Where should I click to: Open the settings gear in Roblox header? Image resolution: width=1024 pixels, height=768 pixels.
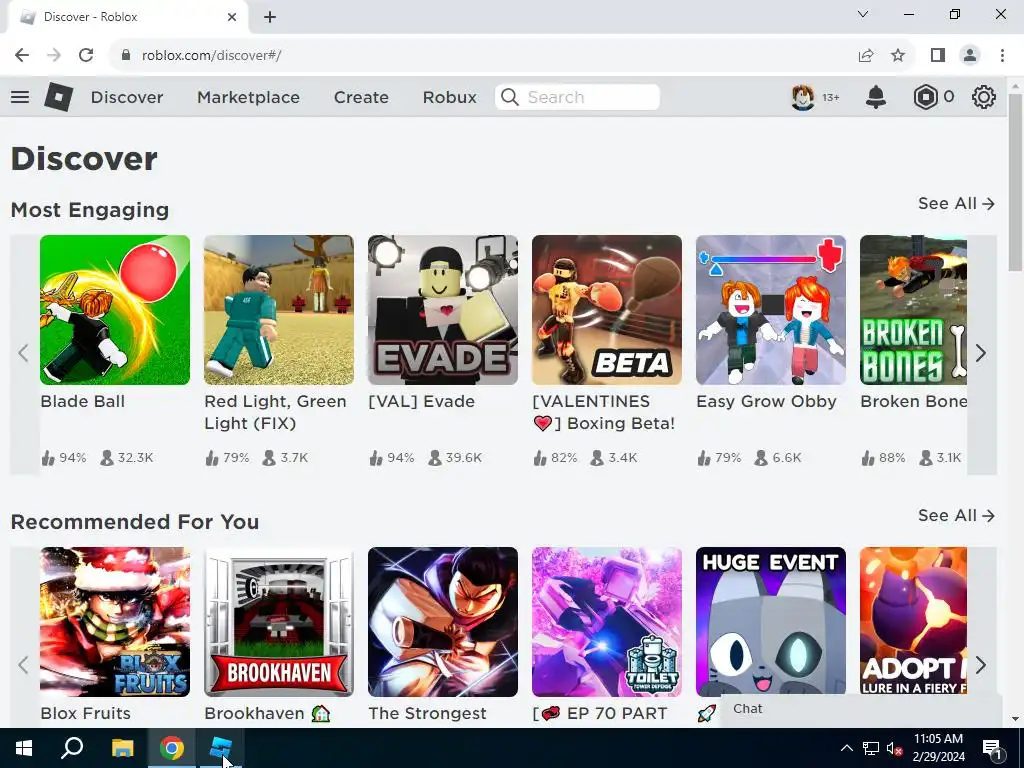pyautogui.click(x=984, y=97)
